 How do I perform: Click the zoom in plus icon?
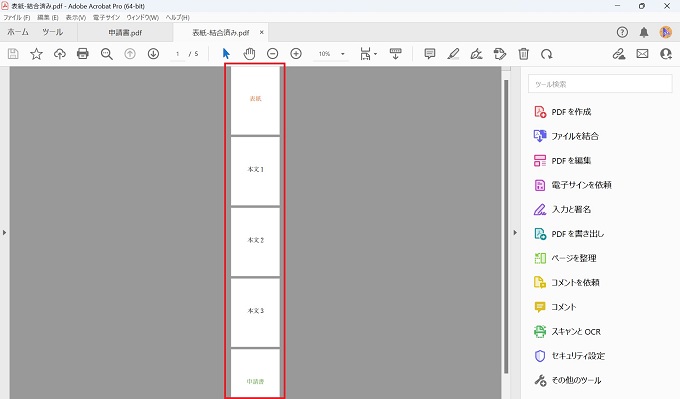[x=296, y=54]
